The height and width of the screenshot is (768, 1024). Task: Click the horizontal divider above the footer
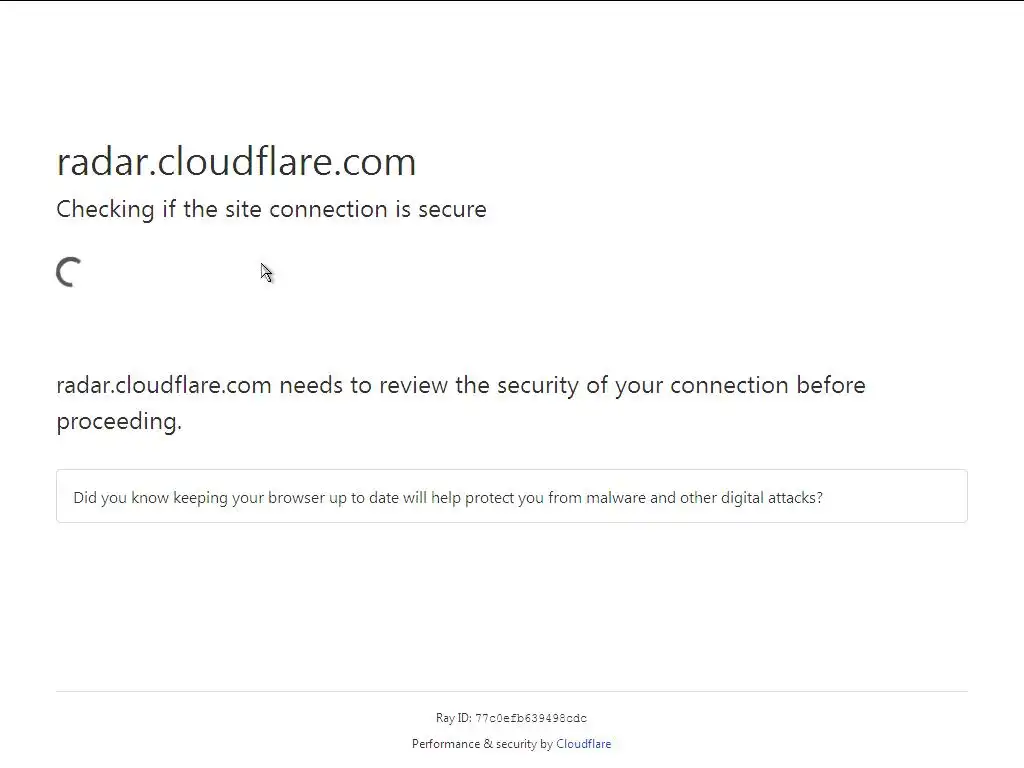[x=512, y=691]
